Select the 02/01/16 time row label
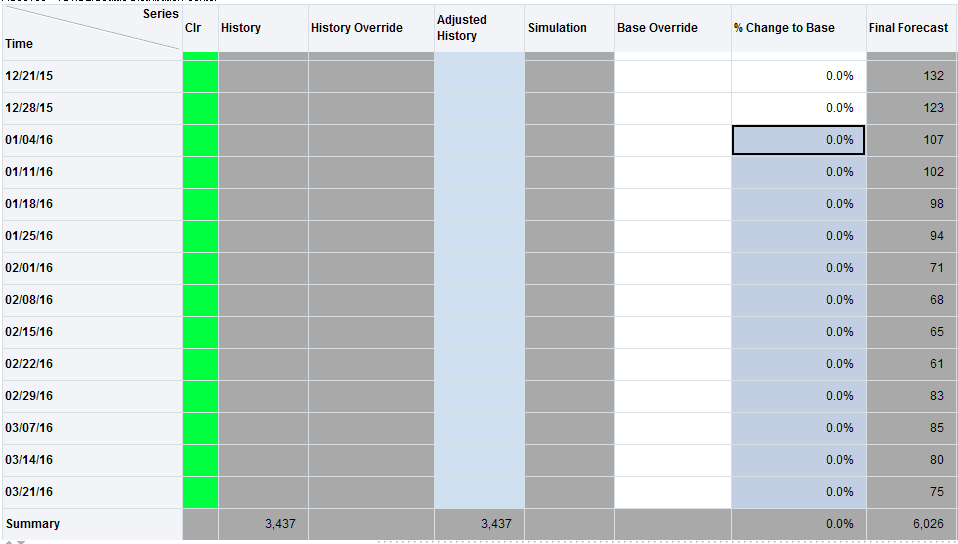Screen dimensions: 958x544 point(92,268)
